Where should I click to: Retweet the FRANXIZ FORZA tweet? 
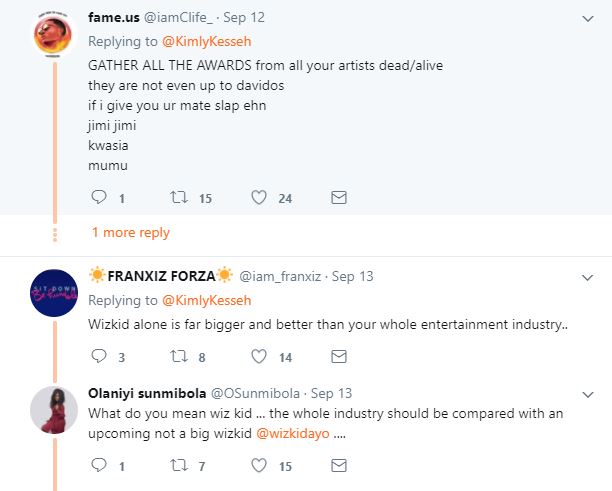[181, 356]
